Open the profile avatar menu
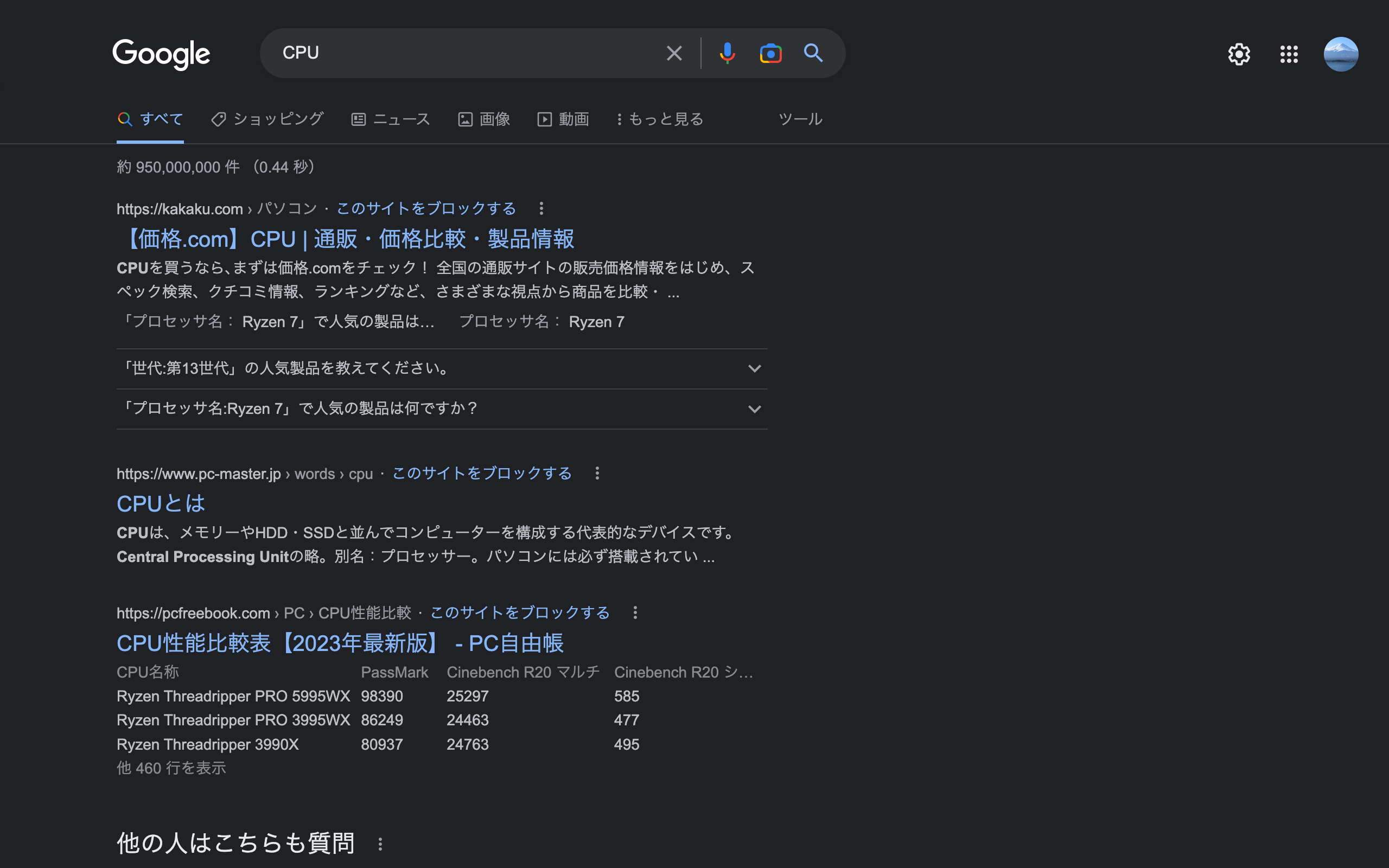This screenshot has width=1389, height=868. (x=1340, y=54)
